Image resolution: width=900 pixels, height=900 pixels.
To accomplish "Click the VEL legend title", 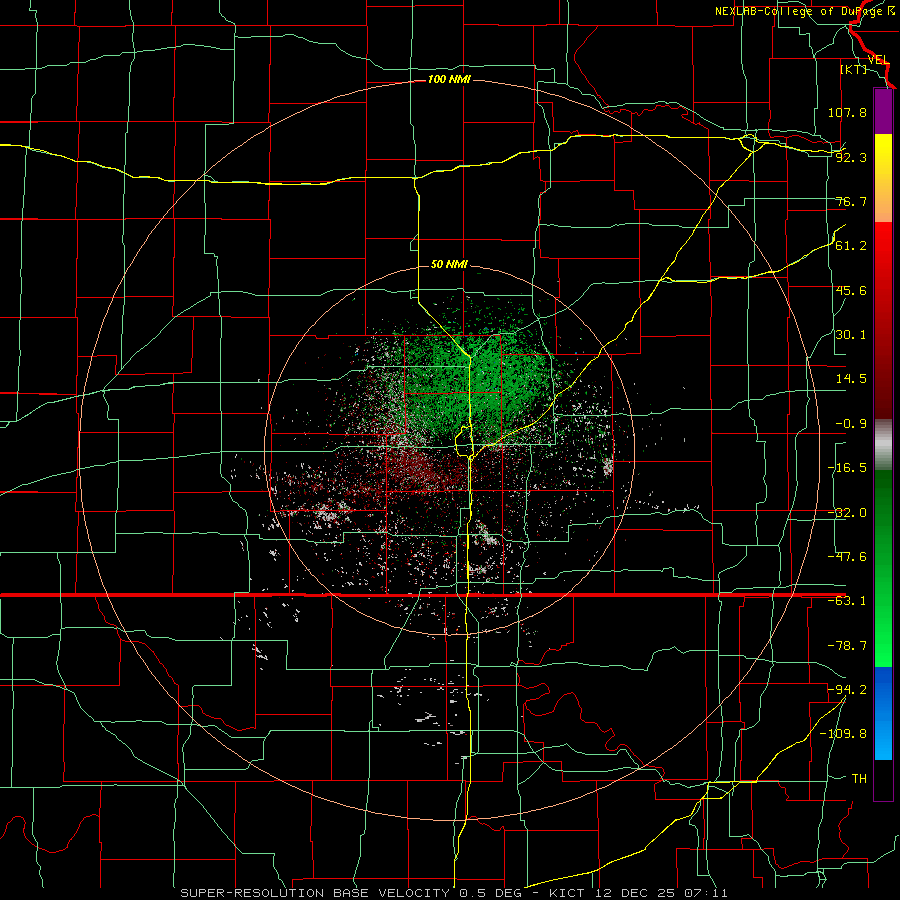I will point(878,60).
